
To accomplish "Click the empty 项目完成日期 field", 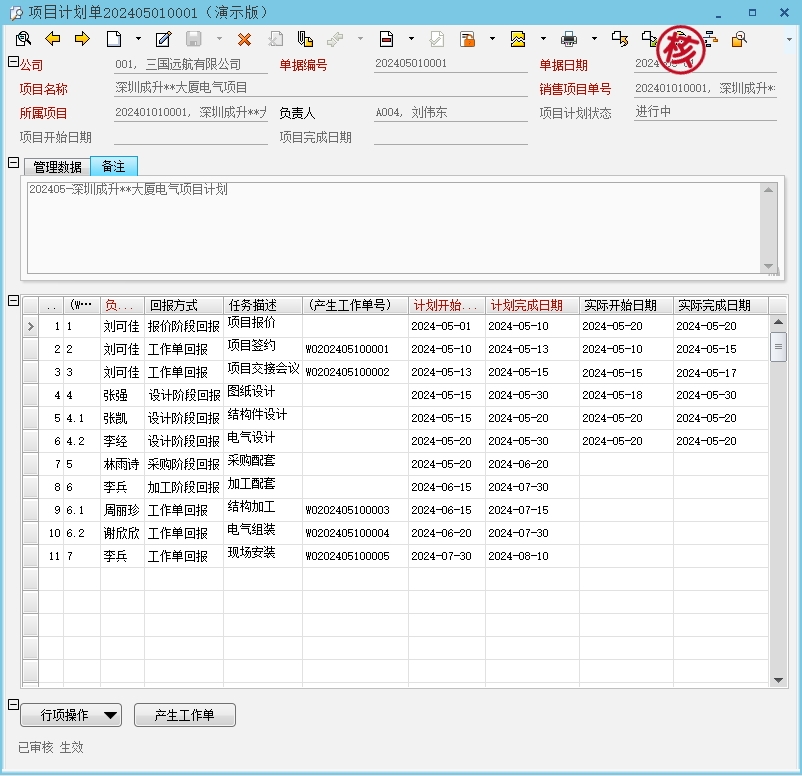I will click(451, 136).
